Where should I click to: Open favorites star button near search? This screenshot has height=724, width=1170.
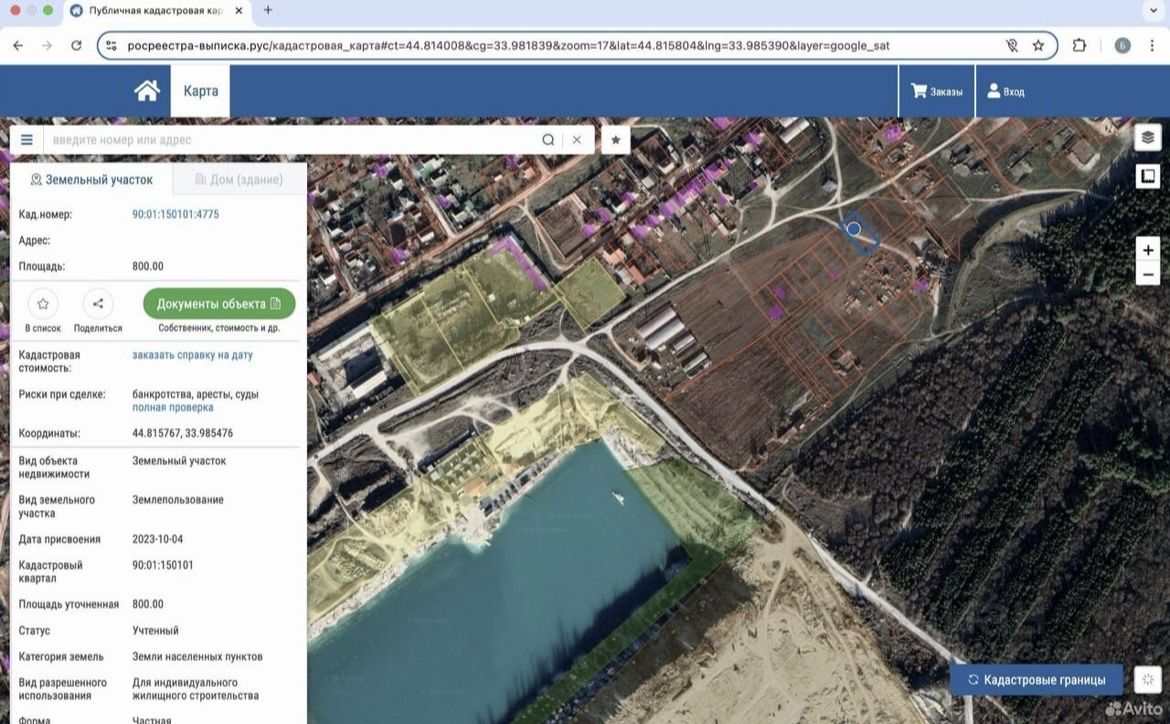tap(616, 140)
